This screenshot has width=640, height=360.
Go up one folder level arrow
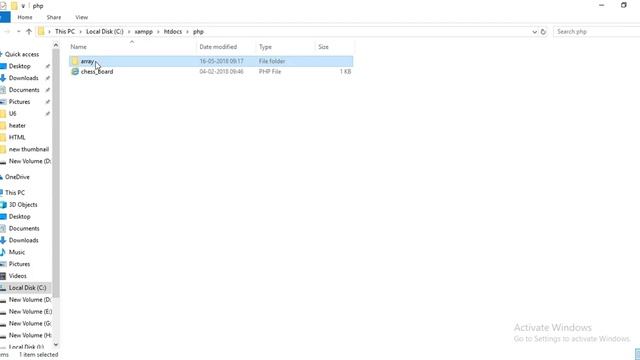coord(29,31)
